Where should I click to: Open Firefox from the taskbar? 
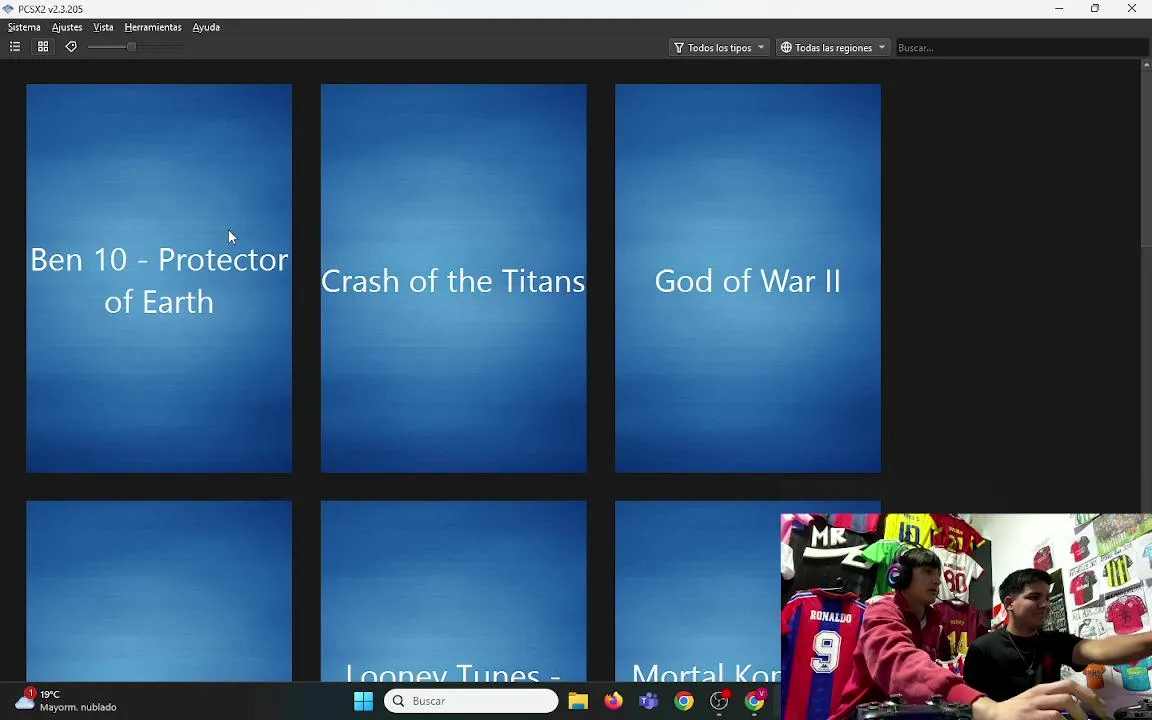tap(613, 701)
